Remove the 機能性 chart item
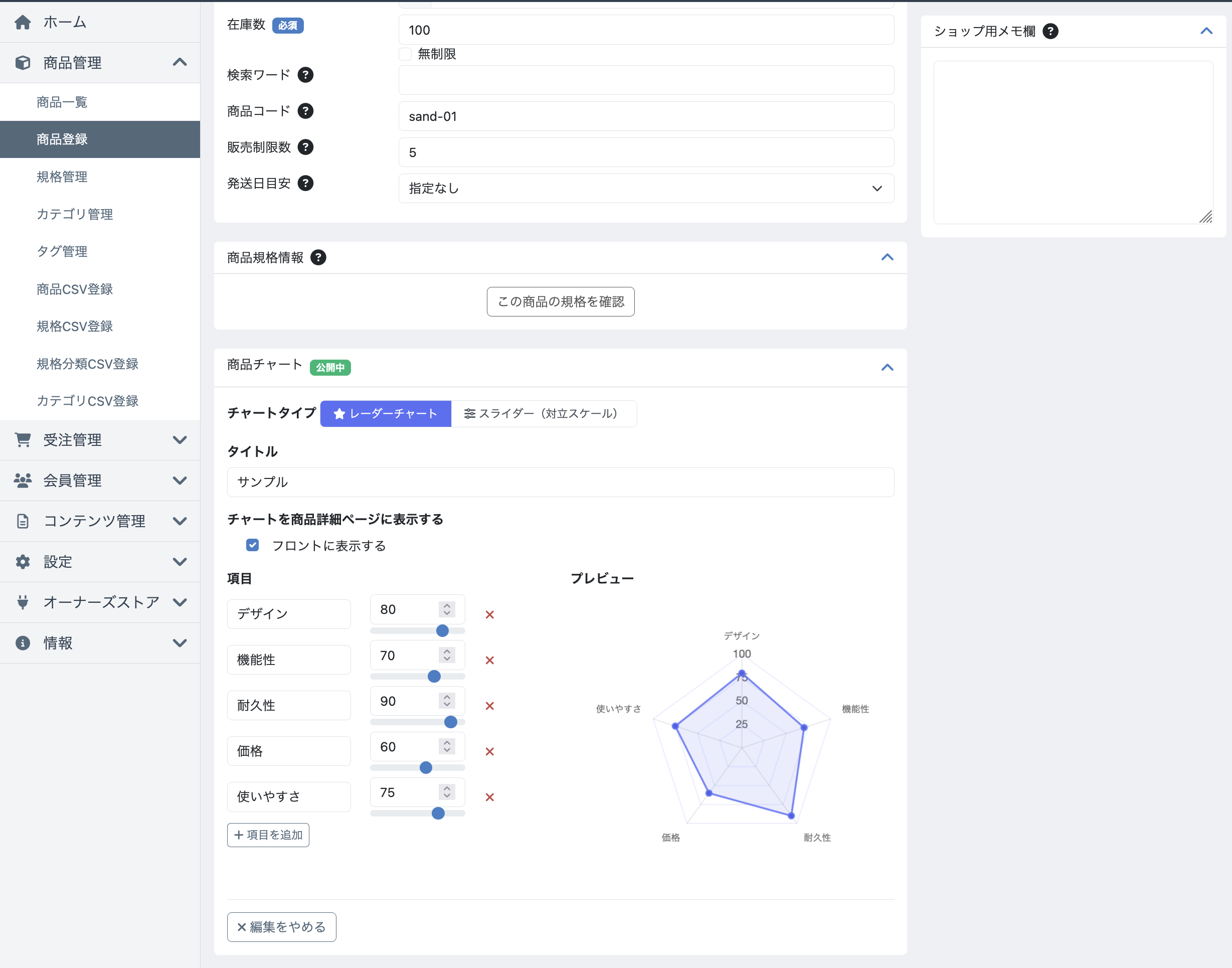Viewport: 1232px width, 968px height. (x=490, y=660)
